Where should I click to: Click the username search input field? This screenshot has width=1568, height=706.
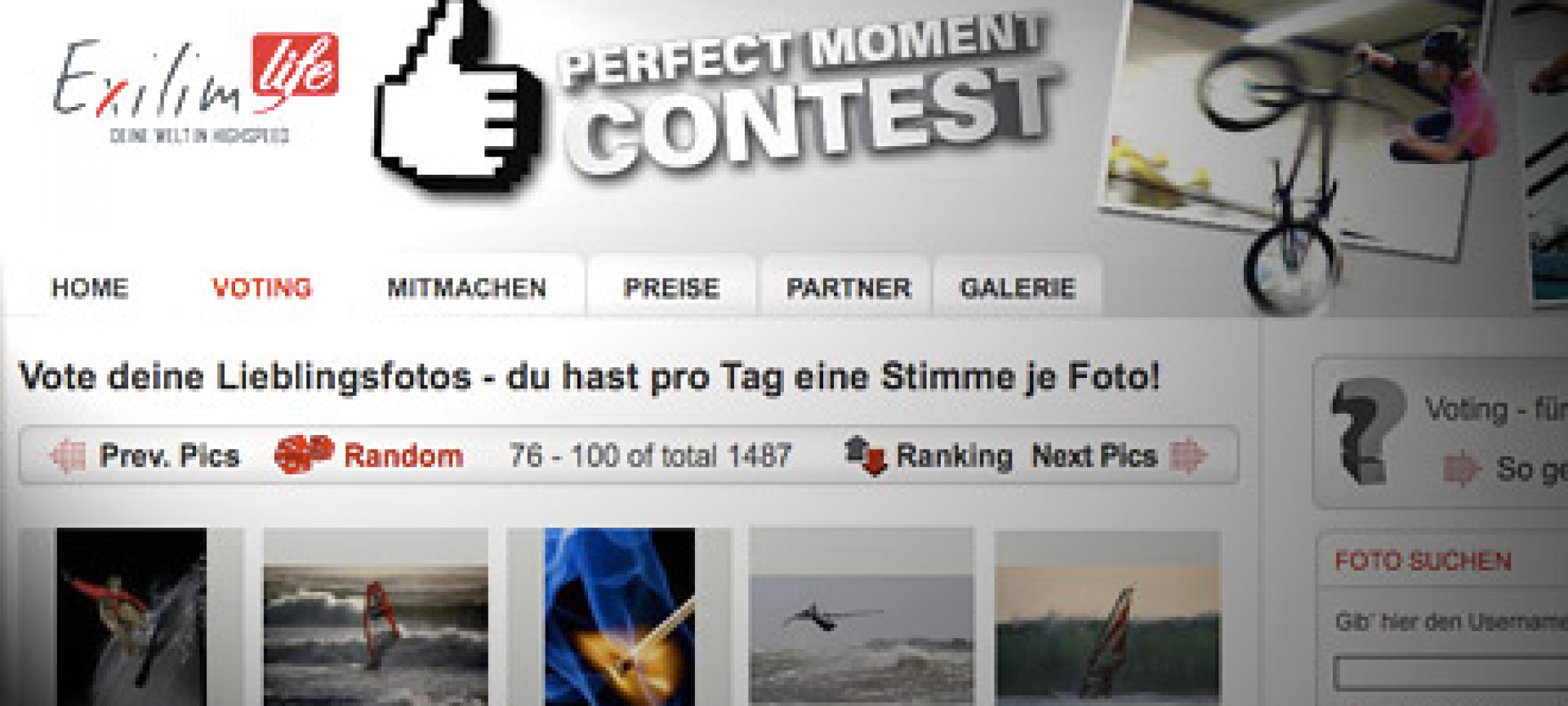1450,673
